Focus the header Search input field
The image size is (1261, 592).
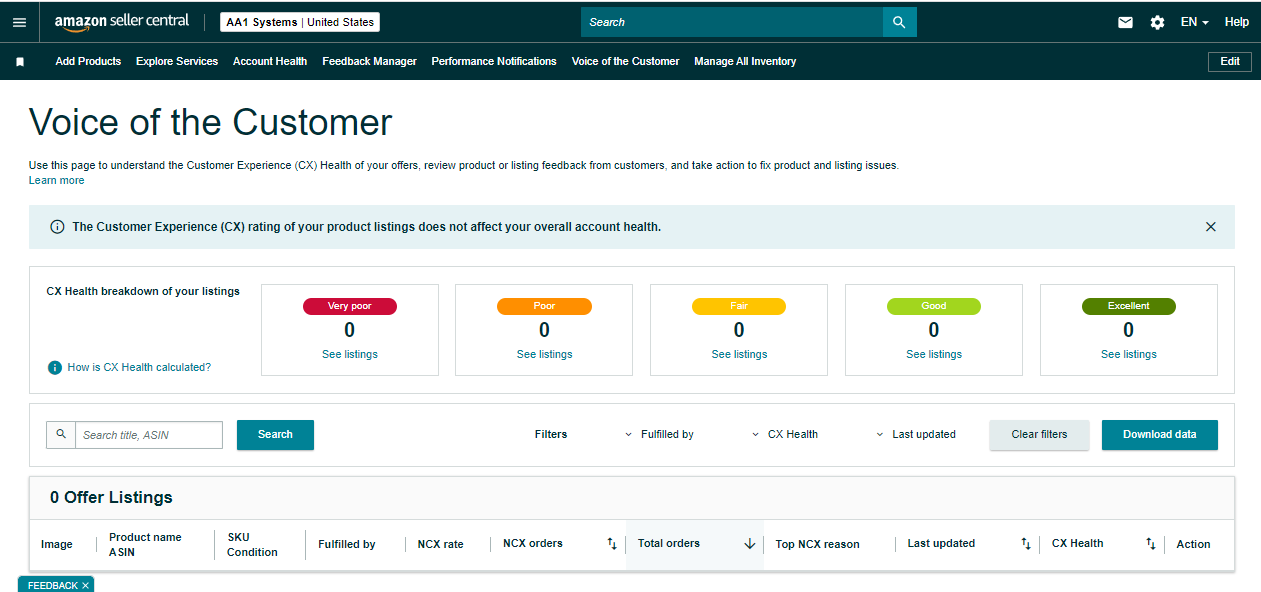[732, 22]
